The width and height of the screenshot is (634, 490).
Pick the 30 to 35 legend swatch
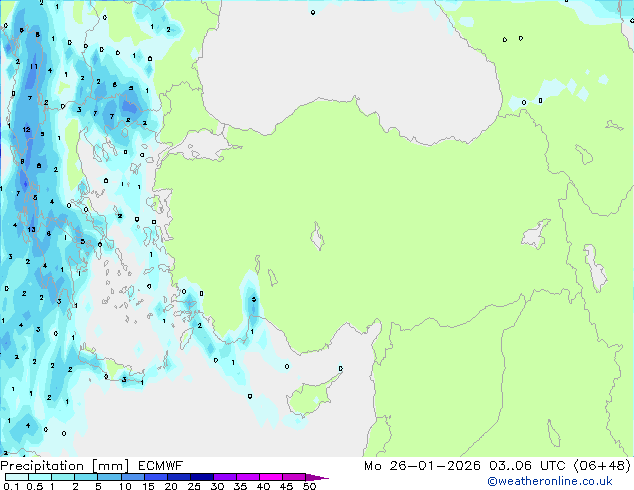pos(225,477)
